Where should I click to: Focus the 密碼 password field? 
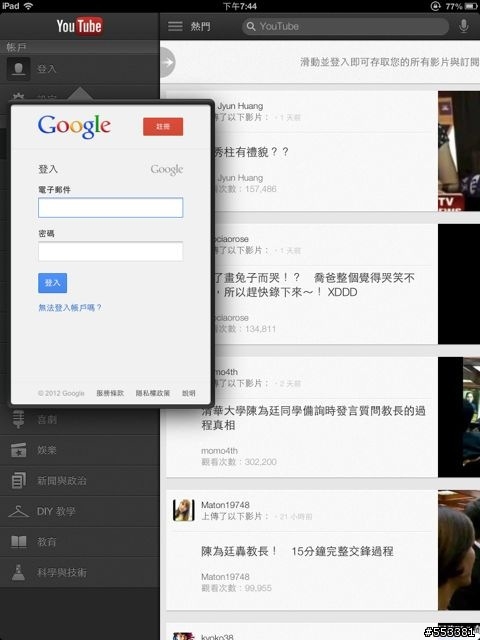(x=110, y=251)
